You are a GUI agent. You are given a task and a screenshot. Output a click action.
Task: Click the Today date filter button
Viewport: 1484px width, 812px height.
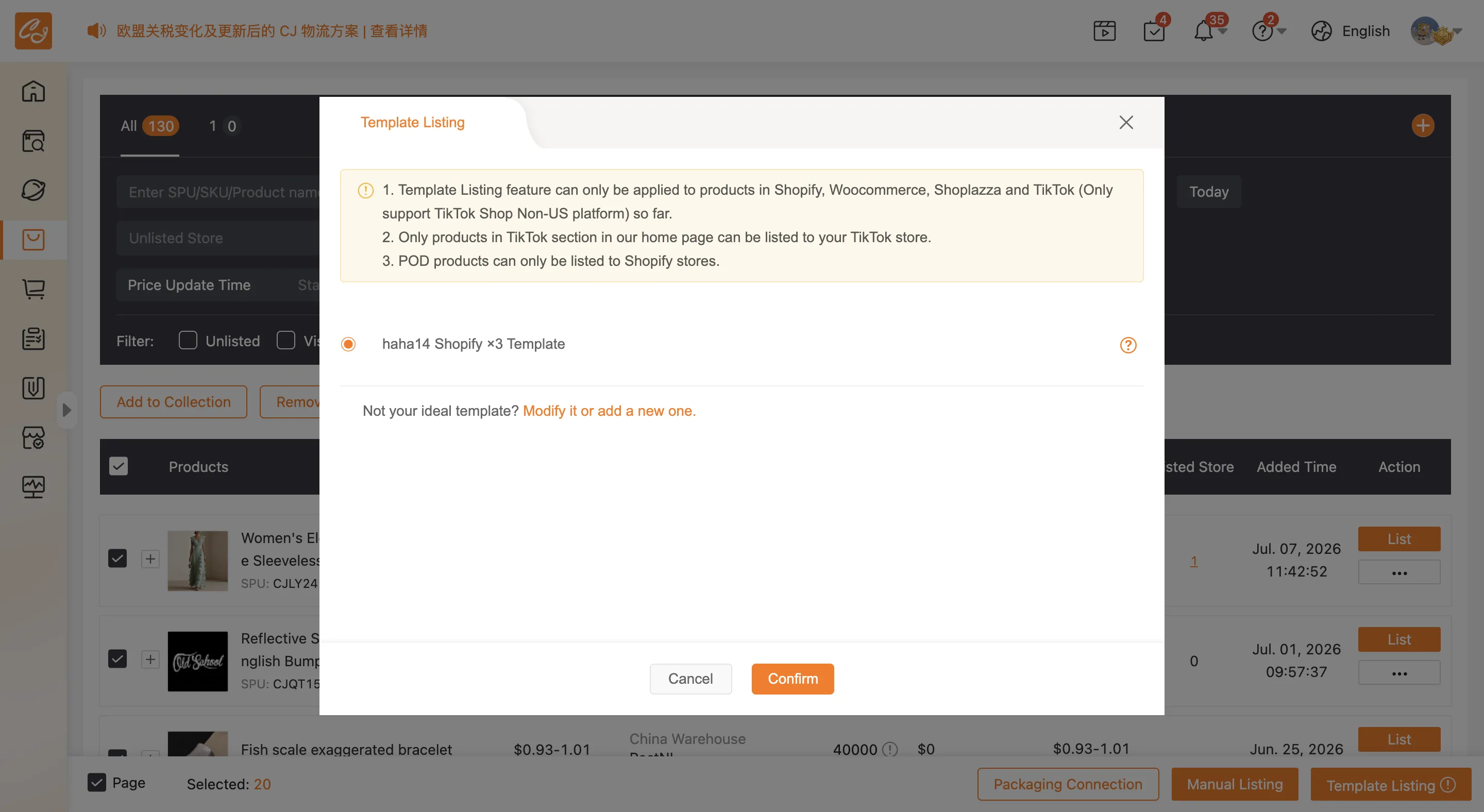(1209, 191)
